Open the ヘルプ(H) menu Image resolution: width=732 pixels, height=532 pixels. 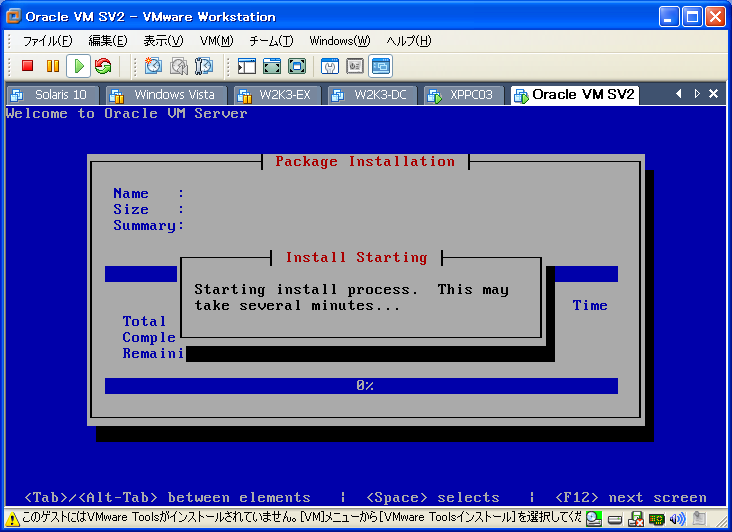tap(408, 41)
